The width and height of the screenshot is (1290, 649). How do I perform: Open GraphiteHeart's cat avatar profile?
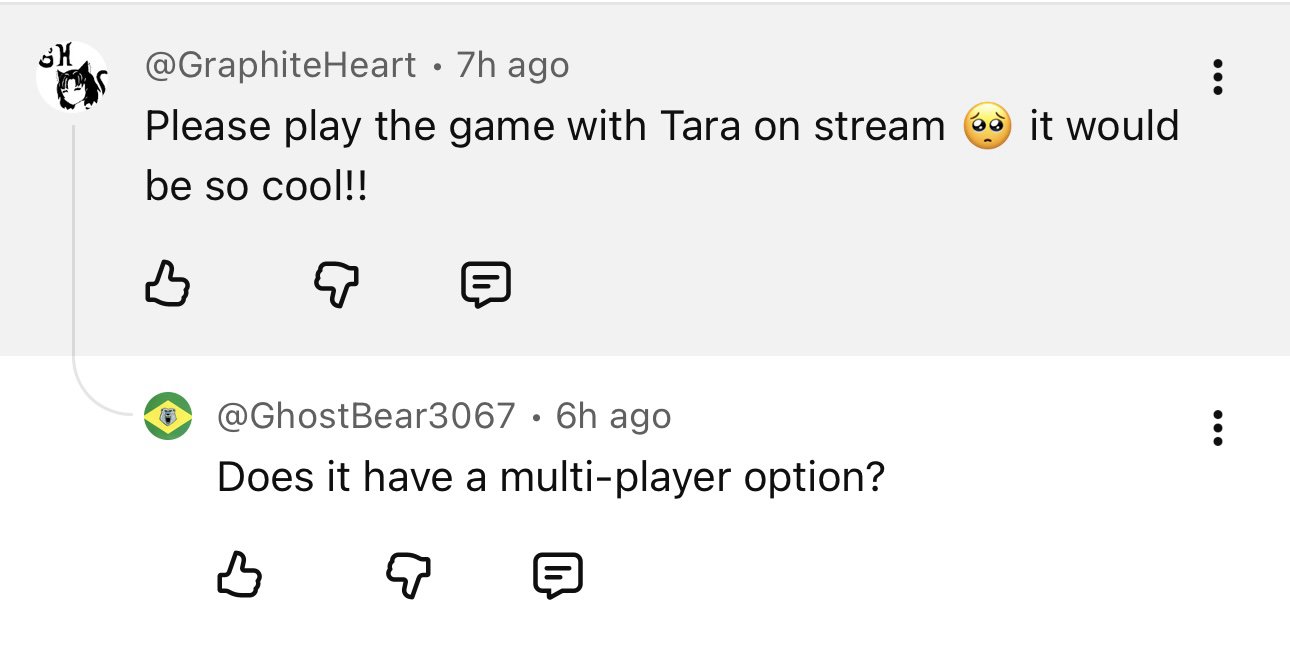click(x=71, y=76)
